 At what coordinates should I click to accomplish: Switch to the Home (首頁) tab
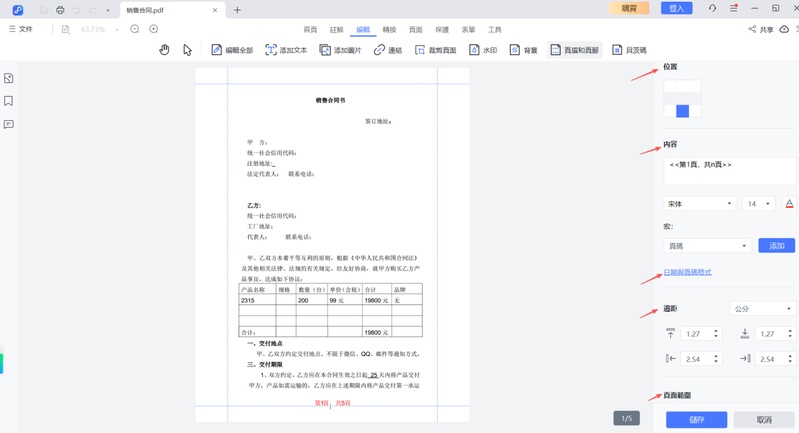point(310,30)
